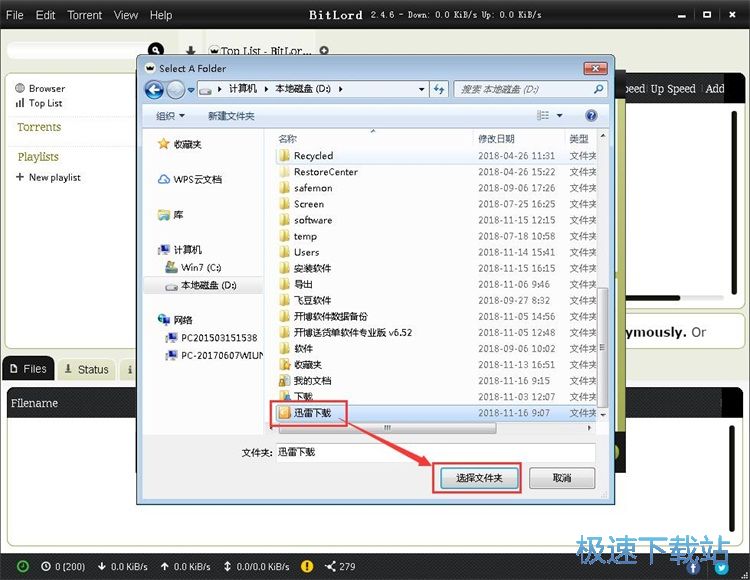Click the refresh button beside address bar
The image size is (750, 580).
tap(439, 89)
